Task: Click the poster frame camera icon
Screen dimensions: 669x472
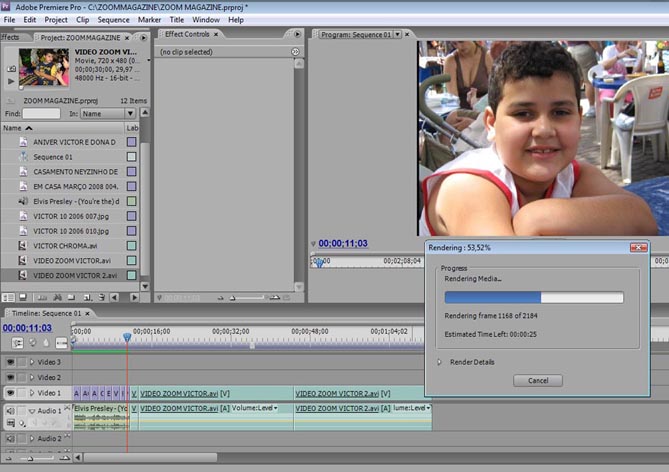Action: point(10,70)
